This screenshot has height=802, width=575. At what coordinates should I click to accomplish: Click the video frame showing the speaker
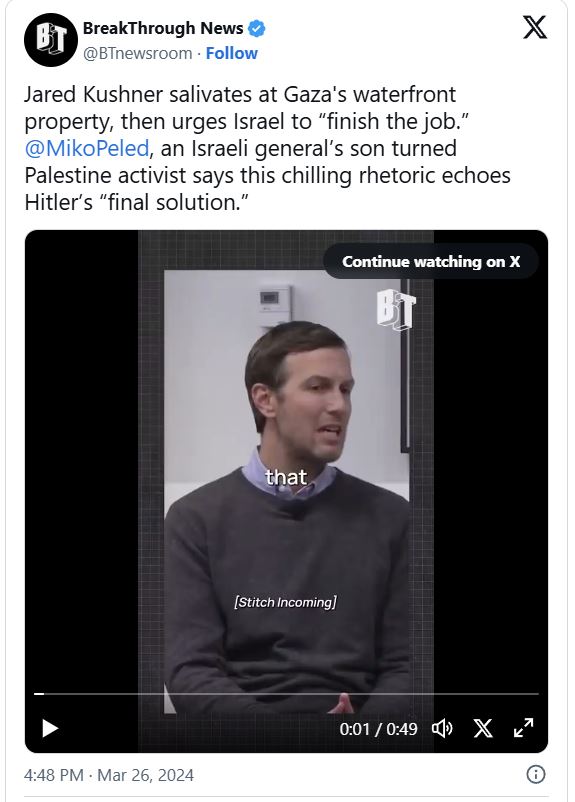pyautogui.click(x=286, y=491)
